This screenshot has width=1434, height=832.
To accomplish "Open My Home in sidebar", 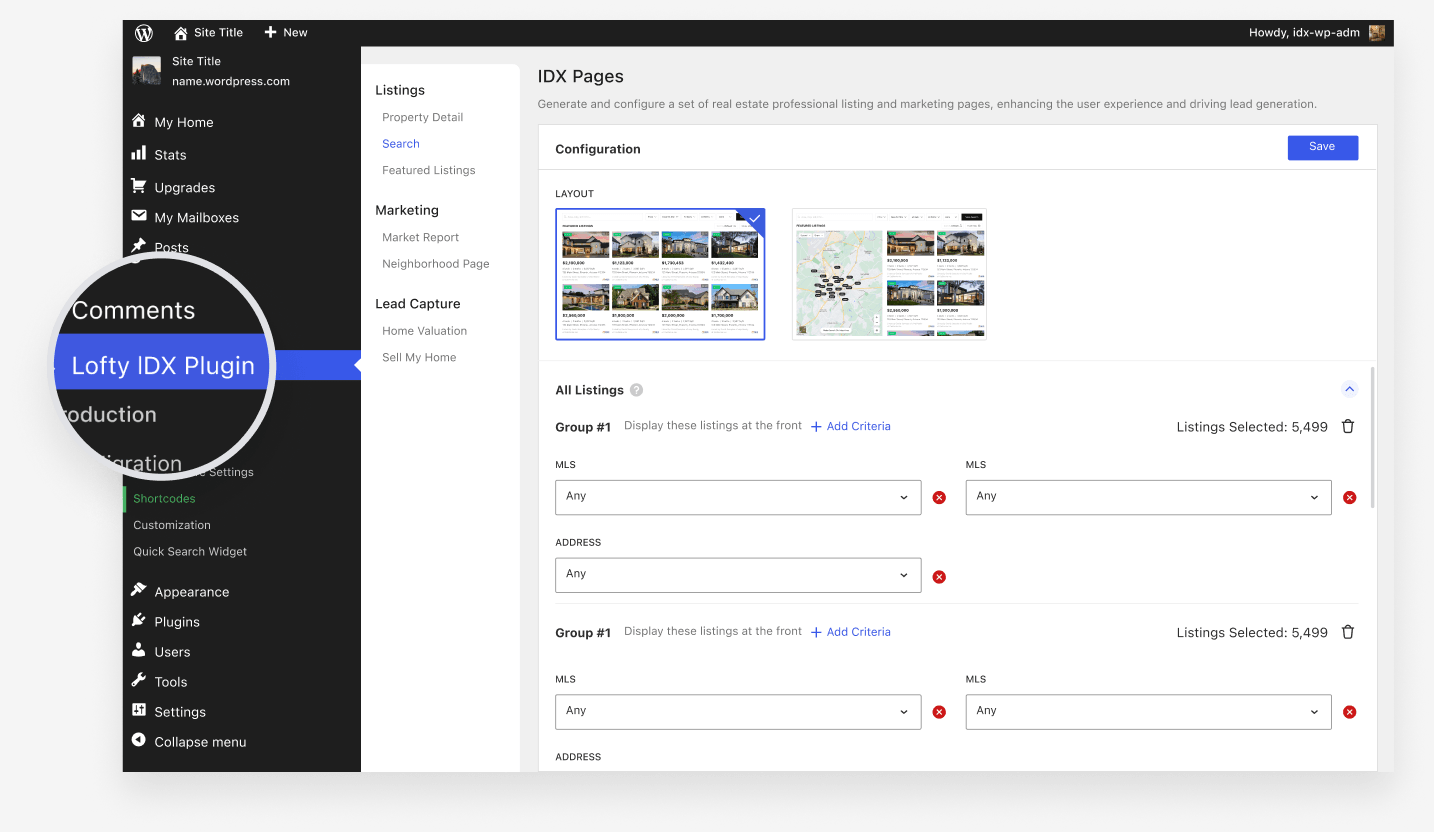I will click(x=172, y=122).
